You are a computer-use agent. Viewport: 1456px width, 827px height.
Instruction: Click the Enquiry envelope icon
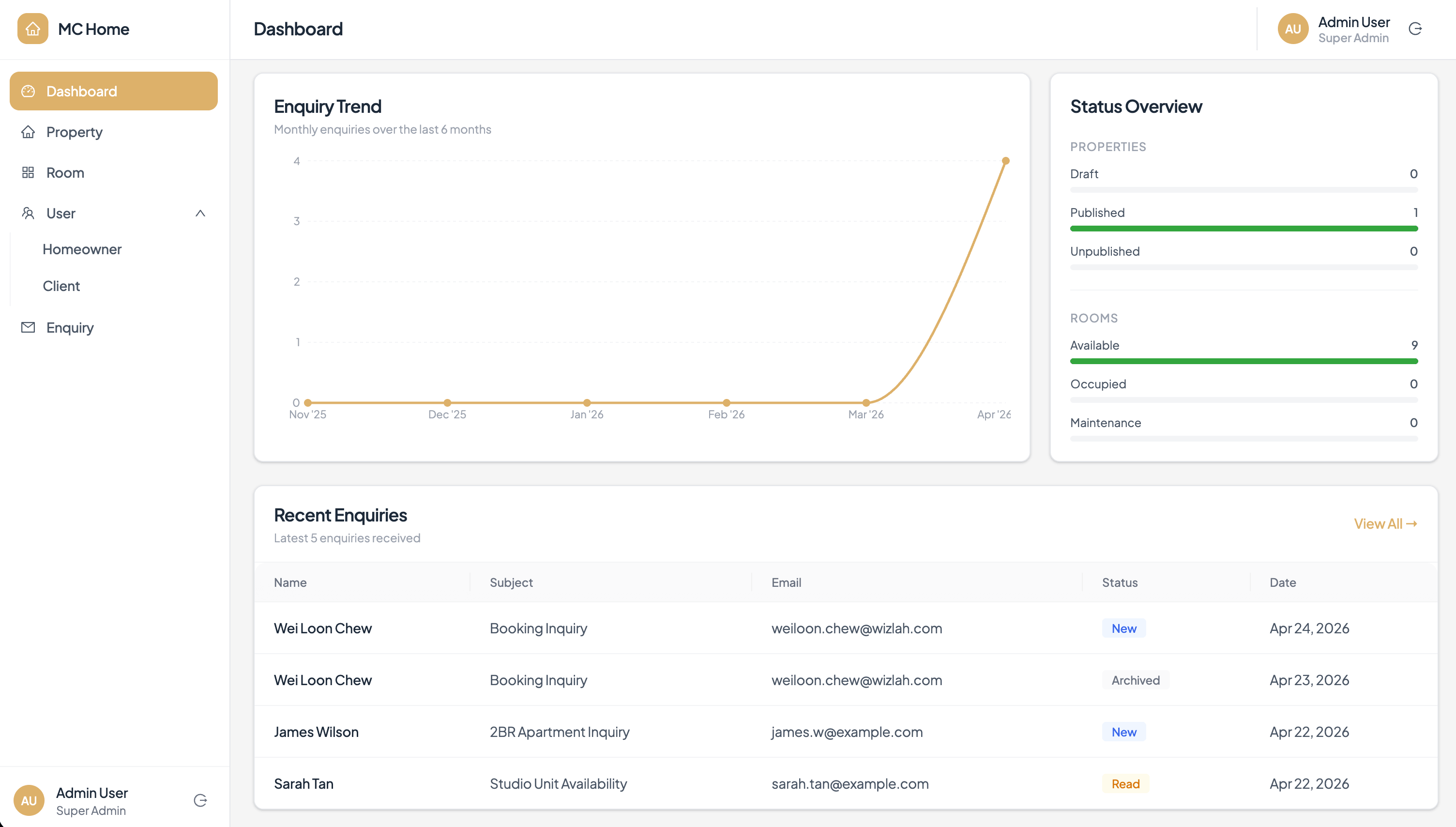point(28,328)
